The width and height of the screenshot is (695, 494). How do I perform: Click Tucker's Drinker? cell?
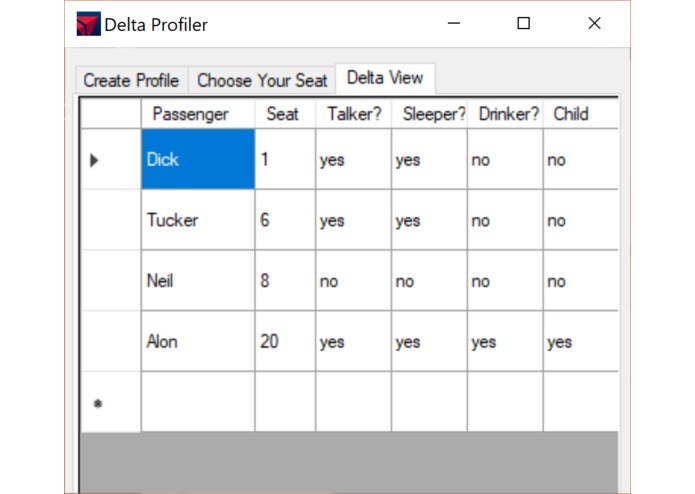505,220
